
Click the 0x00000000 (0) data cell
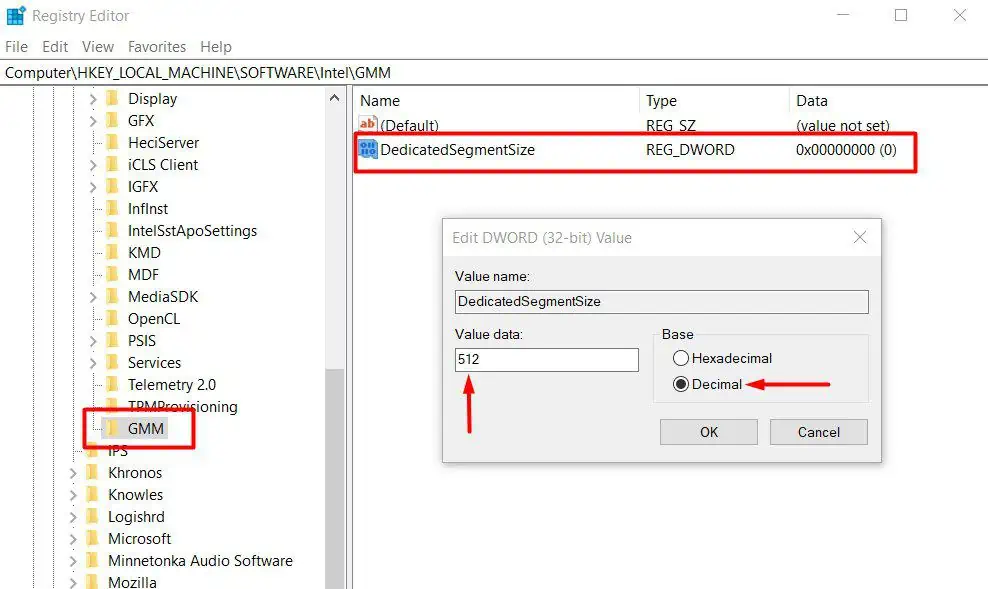(846, 150)
